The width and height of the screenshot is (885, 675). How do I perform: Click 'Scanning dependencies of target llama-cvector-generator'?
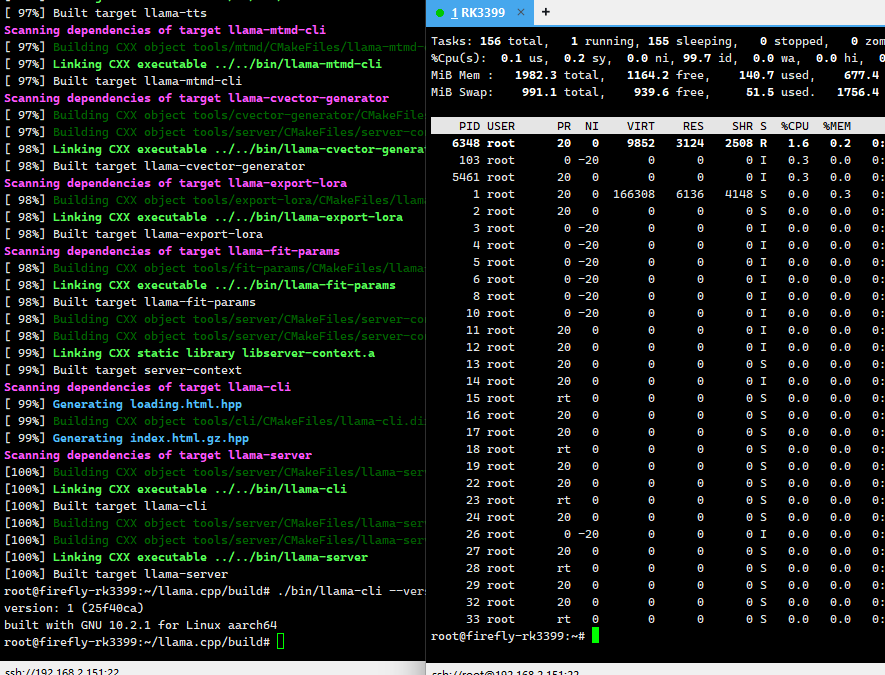click(x=196, y=98)
